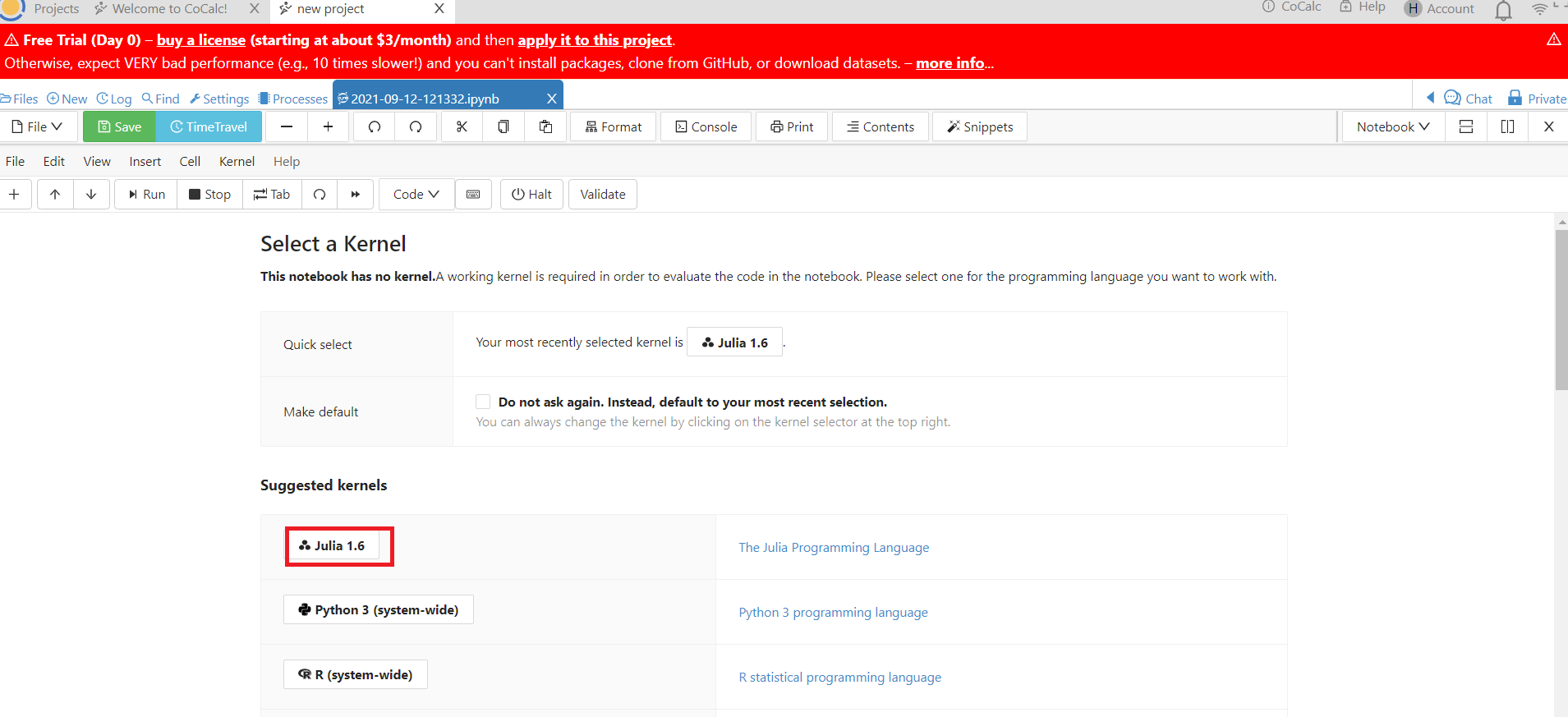Open the Snippets button
The image size is (1568, 717).
[x=980, y=126]
